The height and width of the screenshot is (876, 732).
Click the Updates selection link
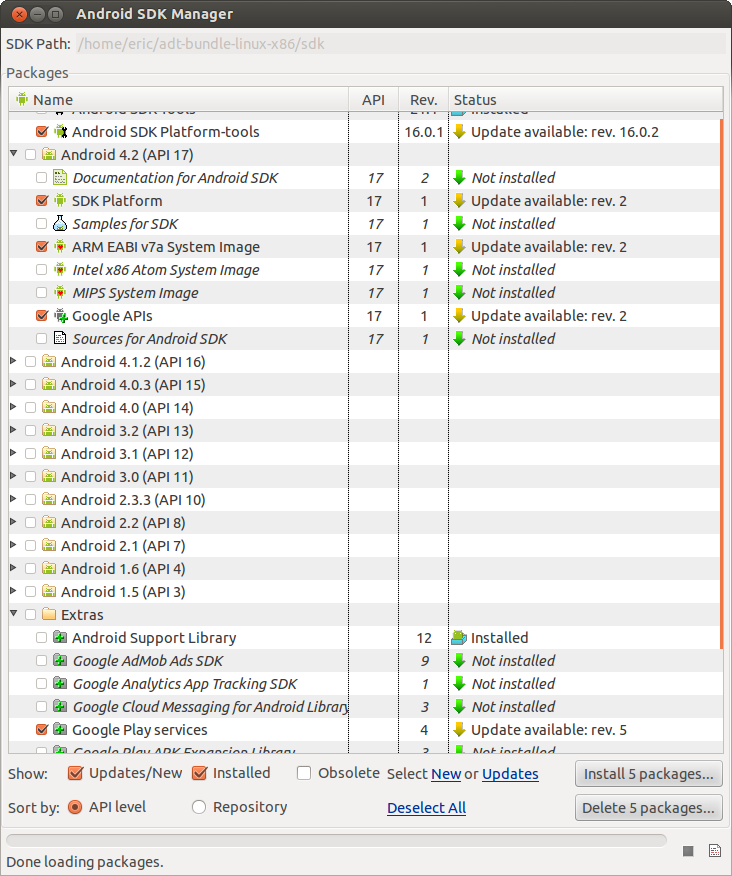(510, 774)
